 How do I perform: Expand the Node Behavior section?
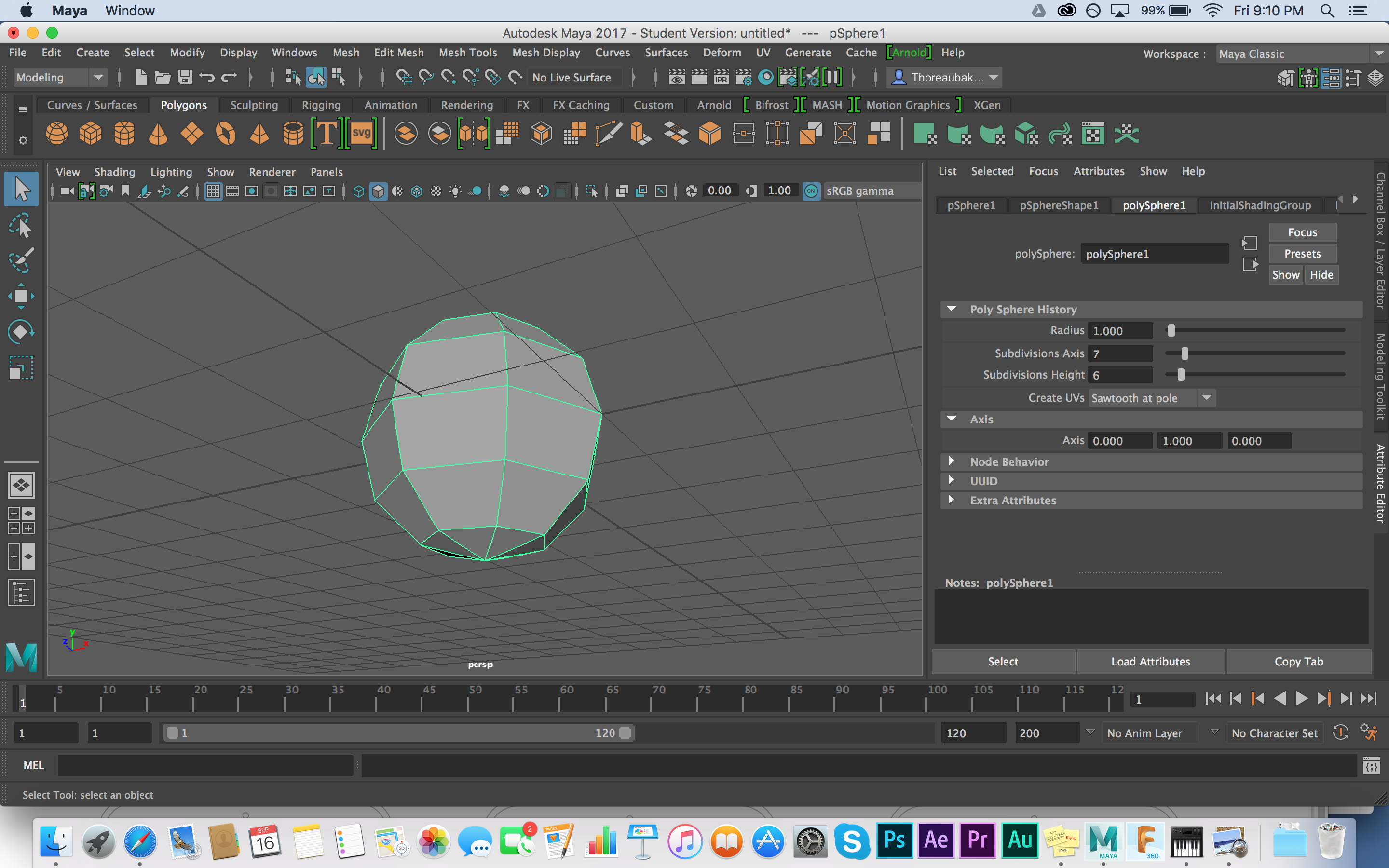tap(952, 461)
